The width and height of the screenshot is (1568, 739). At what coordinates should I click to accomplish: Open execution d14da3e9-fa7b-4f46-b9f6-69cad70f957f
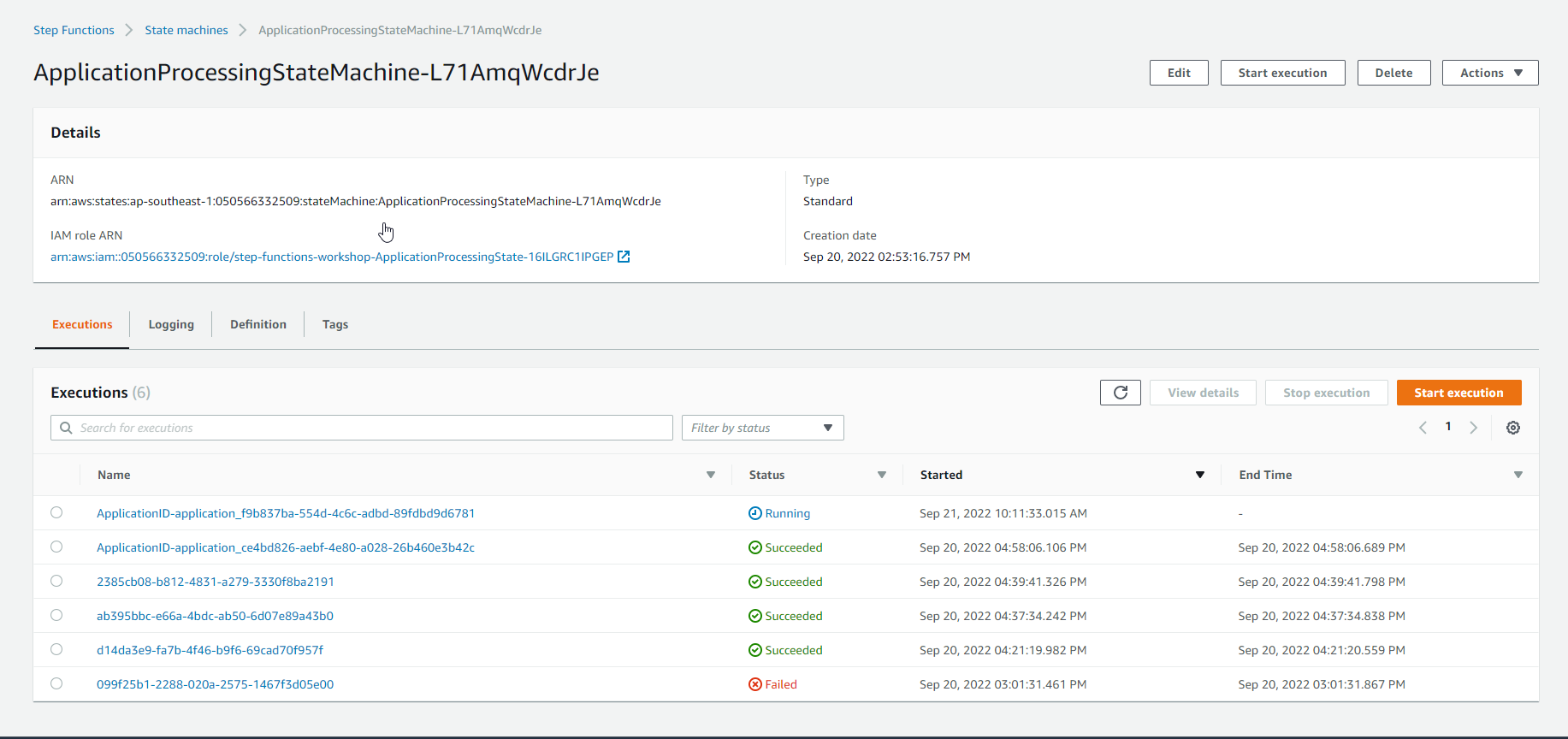pyautogui.click(x=210, y=650)
